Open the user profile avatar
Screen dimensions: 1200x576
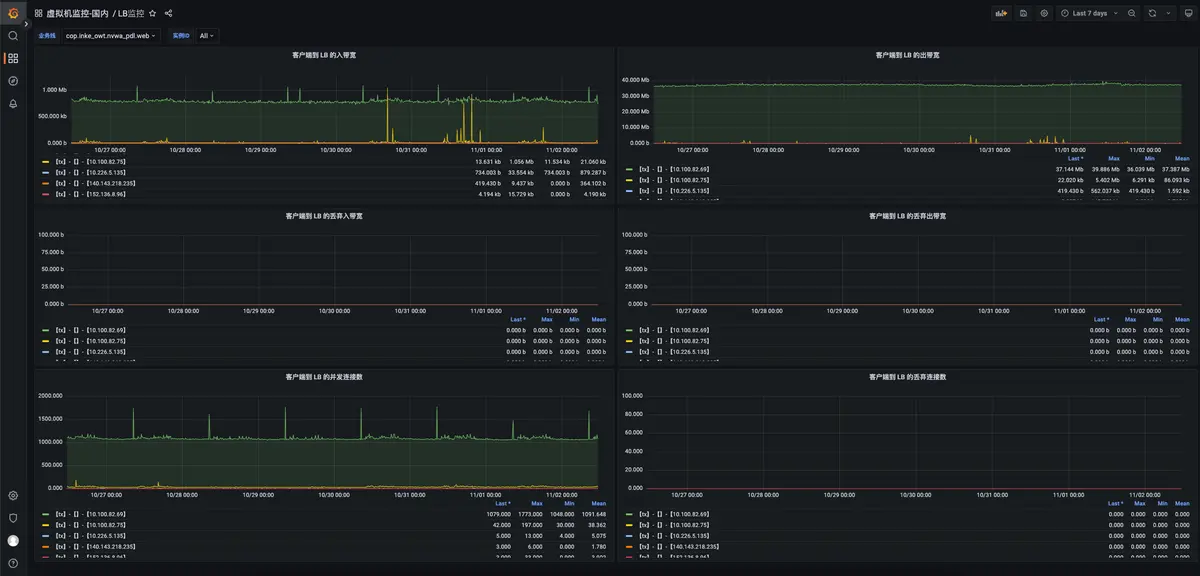[x=13, y=541]
